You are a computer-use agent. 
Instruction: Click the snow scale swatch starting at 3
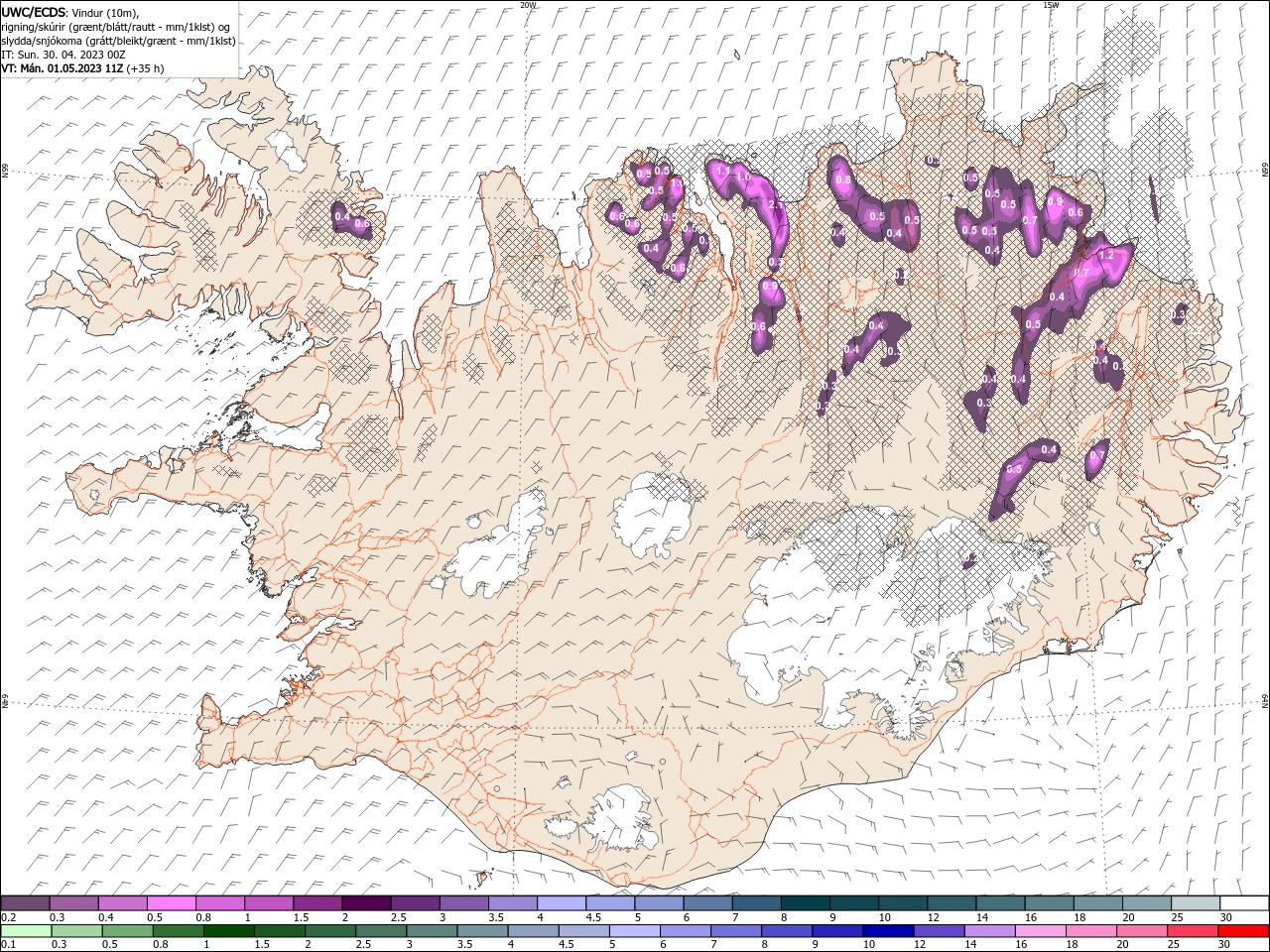pos(464,903)
